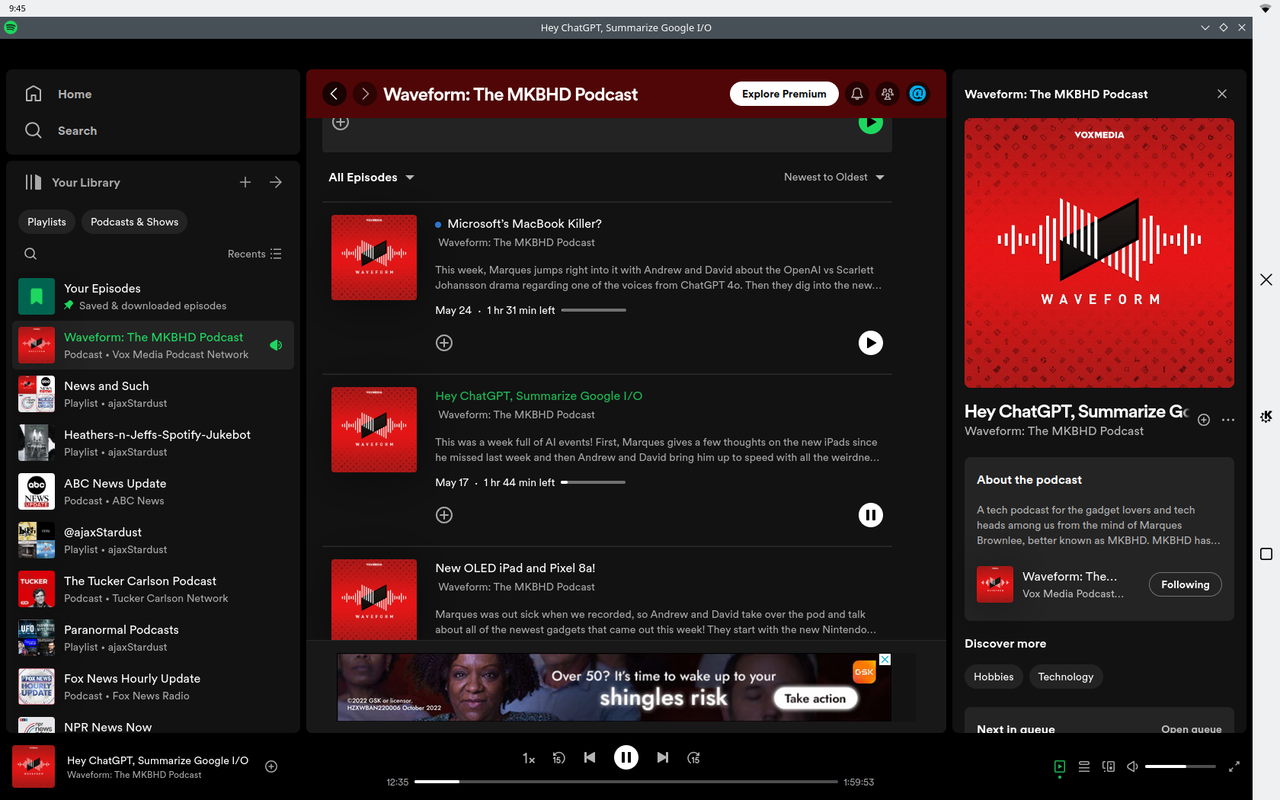Click the large Waveform cover art in side panel
This screenshot has width=1280, height=800.
[x=1099, y=253]
